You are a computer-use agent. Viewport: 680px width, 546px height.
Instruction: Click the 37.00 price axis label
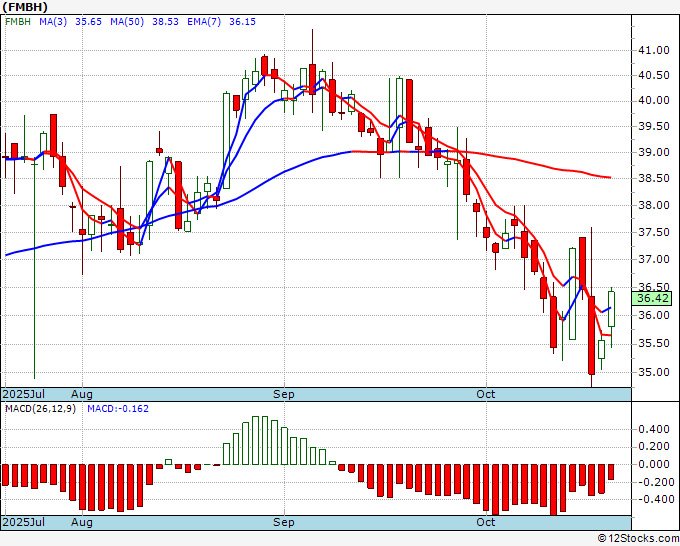pyautogui.click(x=654, y=260)
